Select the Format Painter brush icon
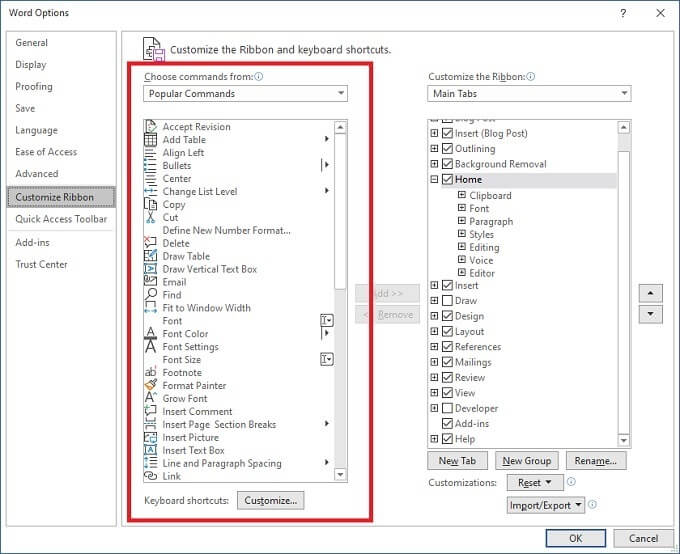Image resolution: width=680 pixels, height=554 pixels. (150, 385)
